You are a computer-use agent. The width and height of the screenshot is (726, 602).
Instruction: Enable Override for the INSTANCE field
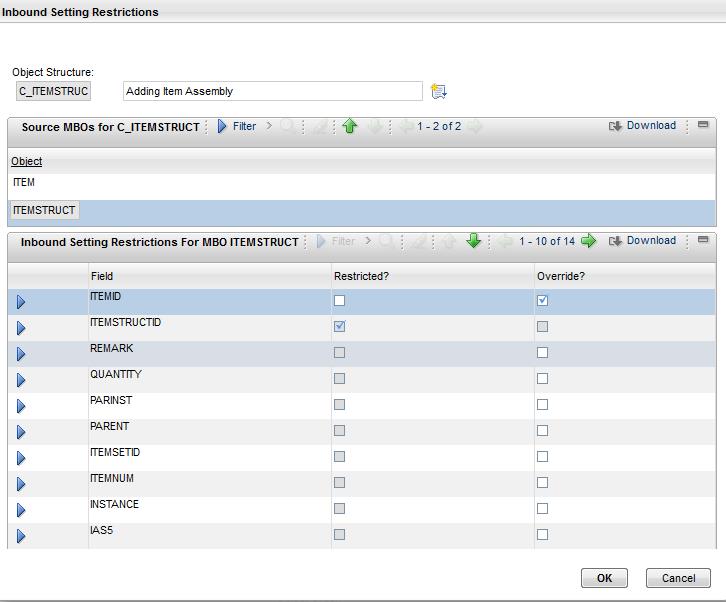542,508
